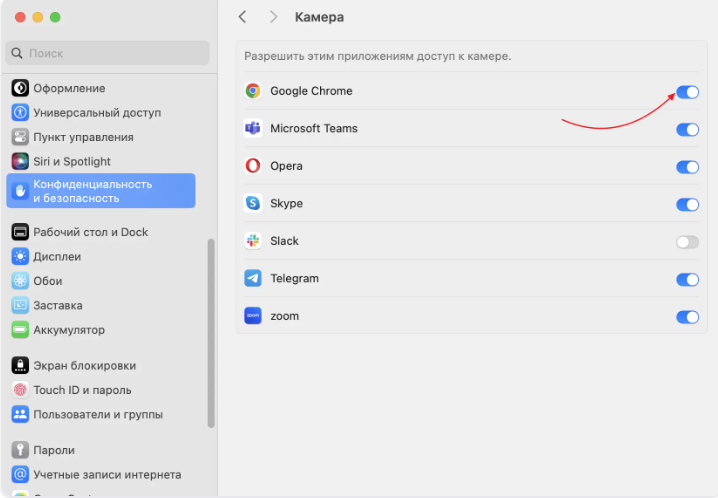Turn off Skype camera access toggle

click(687, 204)
